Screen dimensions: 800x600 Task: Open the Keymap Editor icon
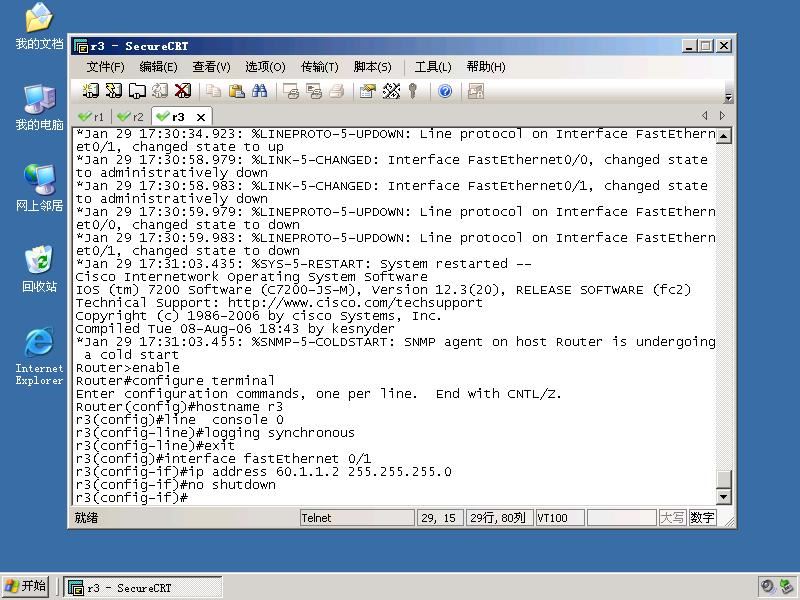pos(391,91)
